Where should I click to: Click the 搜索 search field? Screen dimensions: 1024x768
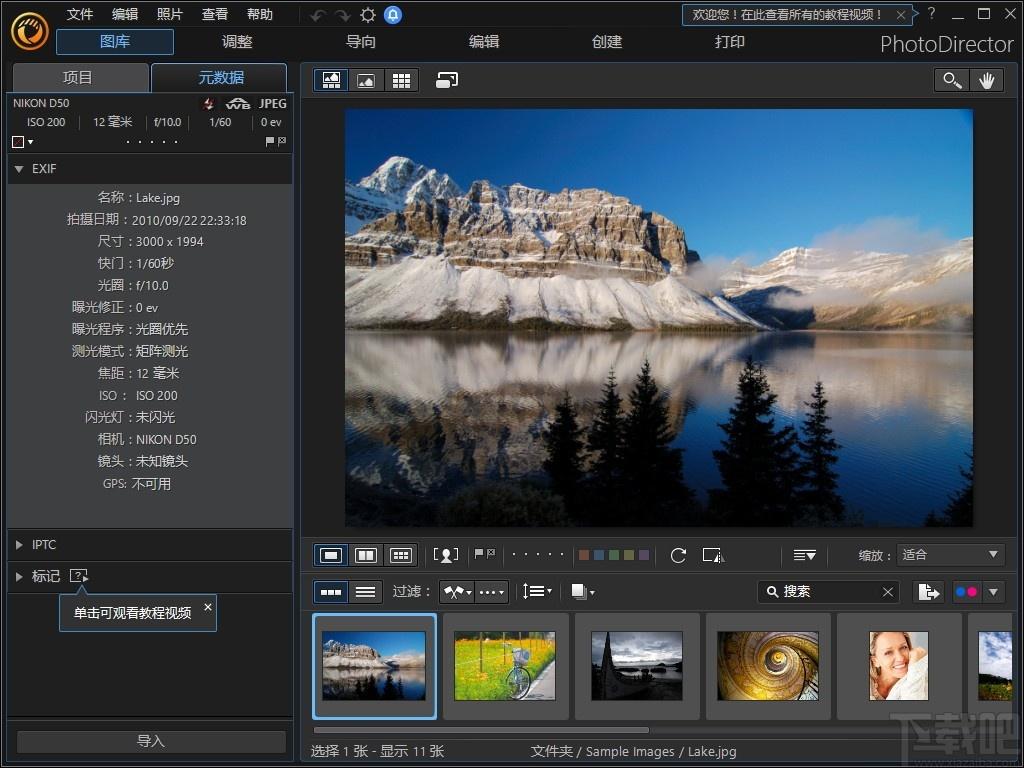829,592
